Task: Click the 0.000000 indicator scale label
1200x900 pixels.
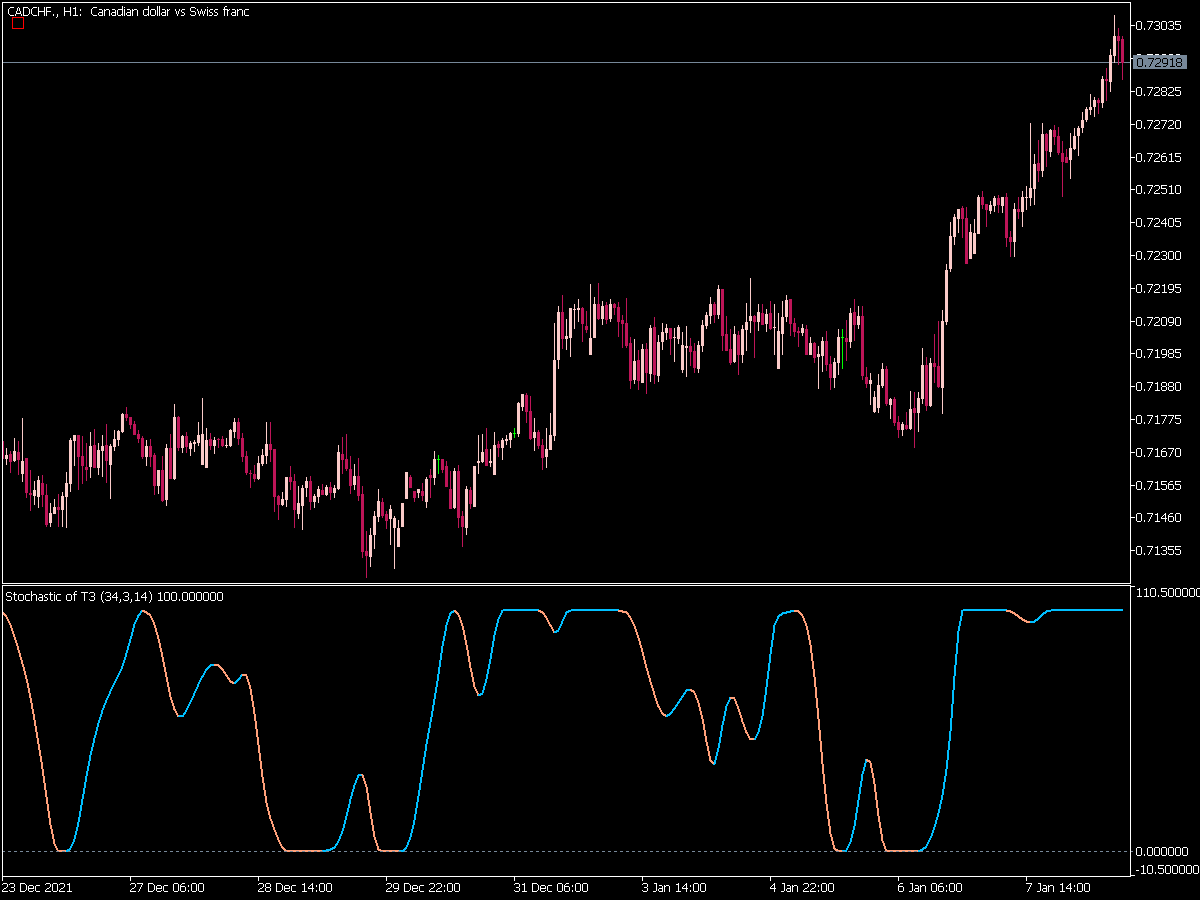Action: pyautogui.click(x=1163, y=851)
